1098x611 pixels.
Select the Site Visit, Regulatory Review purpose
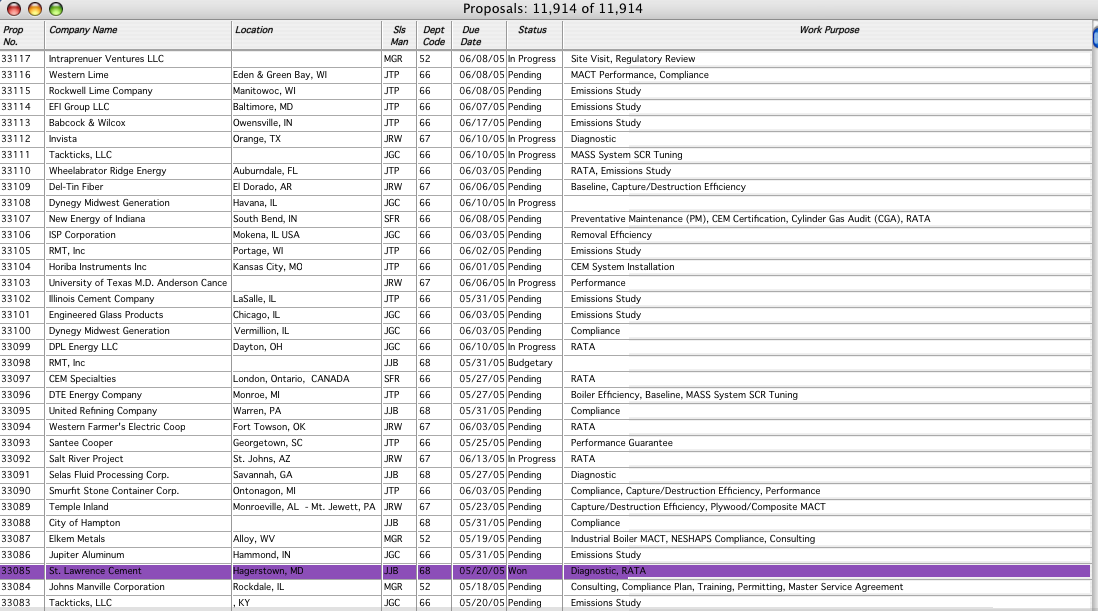coord(633,59)
